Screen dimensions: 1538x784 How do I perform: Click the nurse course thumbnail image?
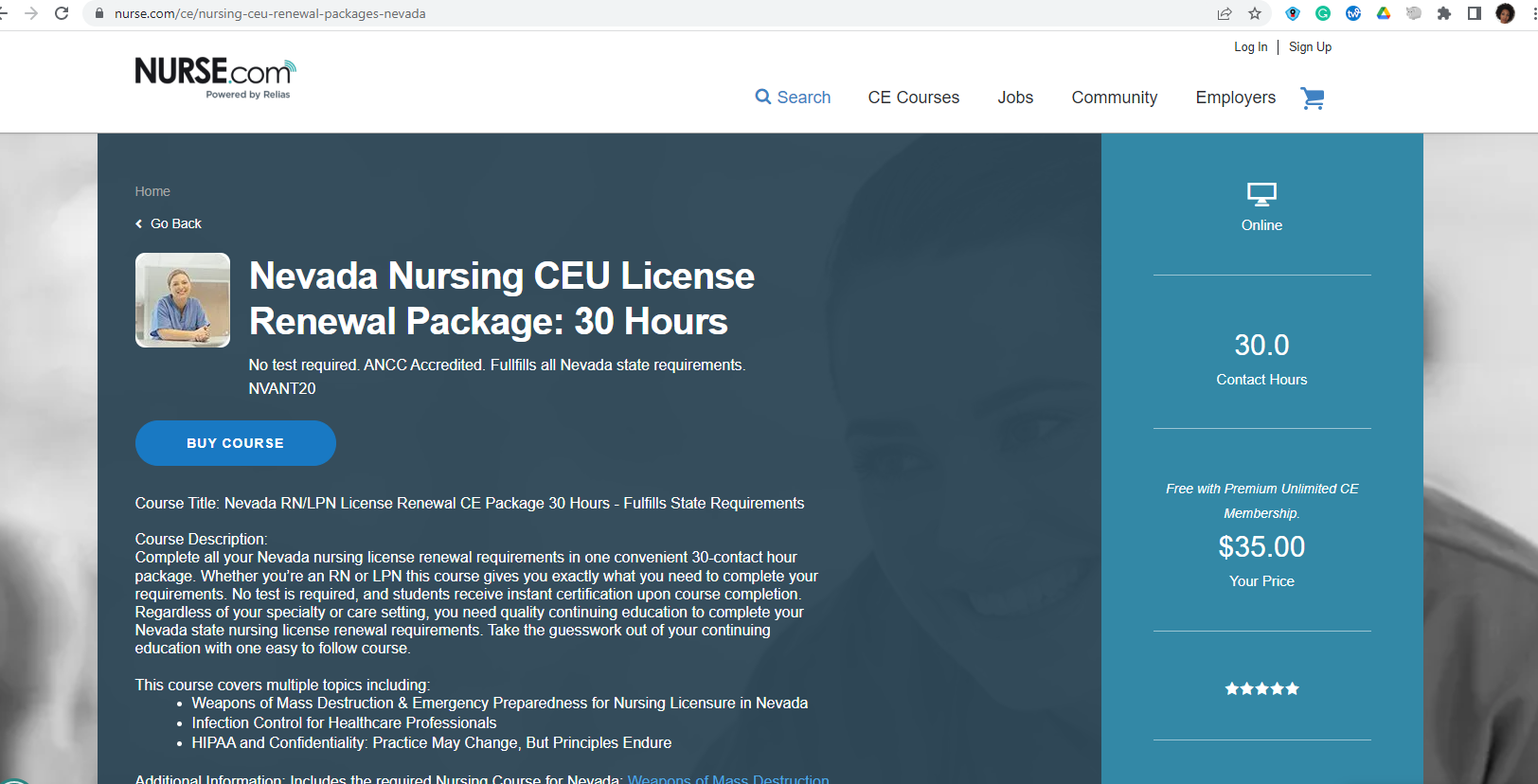pyautogui.click(x=183, y=300)
